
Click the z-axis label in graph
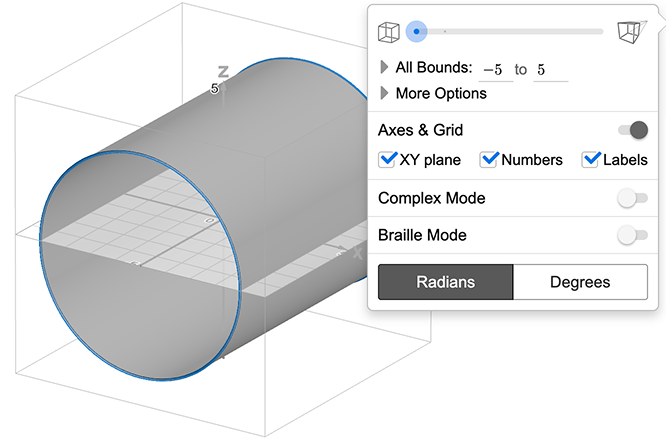[x=224, y=72]
